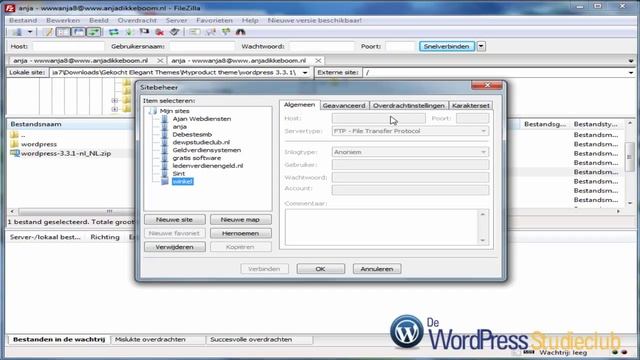Click the reconnect to last server icon

175,32
